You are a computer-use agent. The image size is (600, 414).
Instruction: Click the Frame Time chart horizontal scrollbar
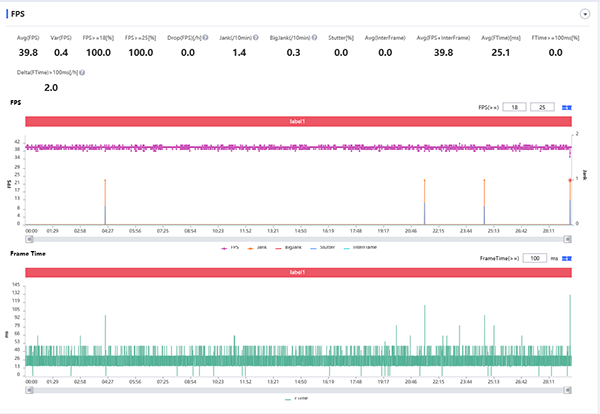tap(296, 388)
